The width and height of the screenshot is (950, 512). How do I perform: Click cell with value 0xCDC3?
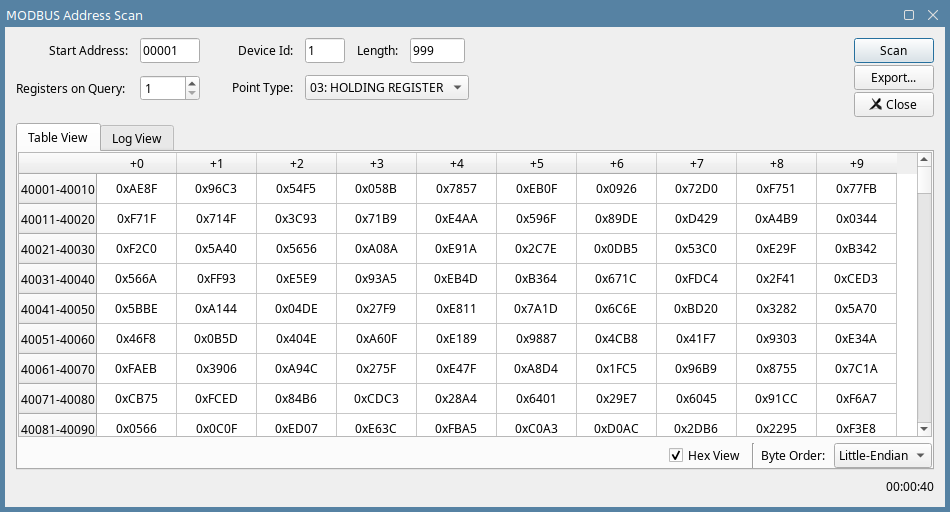pos(377,399)
